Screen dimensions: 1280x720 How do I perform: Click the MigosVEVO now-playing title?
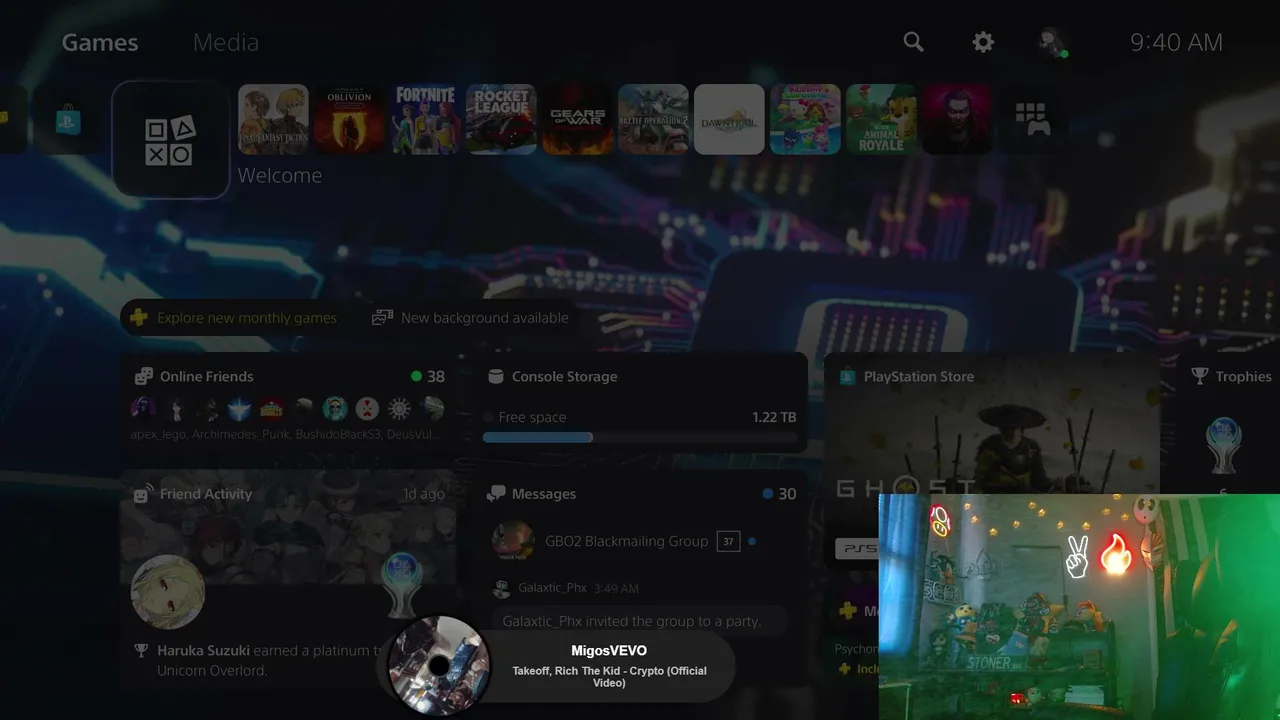tap(609, 651)
